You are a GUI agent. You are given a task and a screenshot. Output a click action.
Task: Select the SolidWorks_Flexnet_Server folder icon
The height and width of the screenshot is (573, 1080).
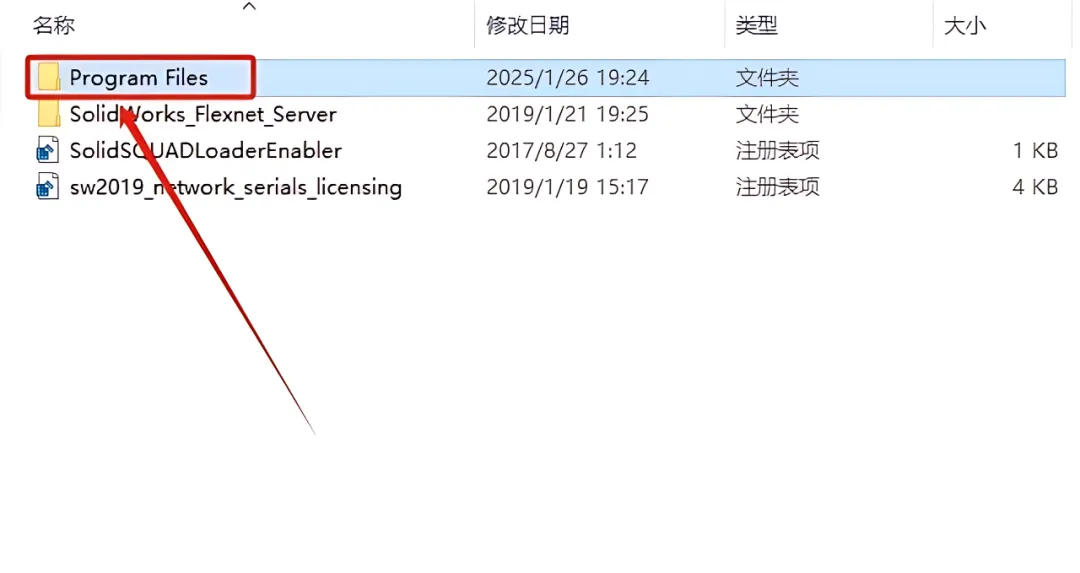pos(49,114)
